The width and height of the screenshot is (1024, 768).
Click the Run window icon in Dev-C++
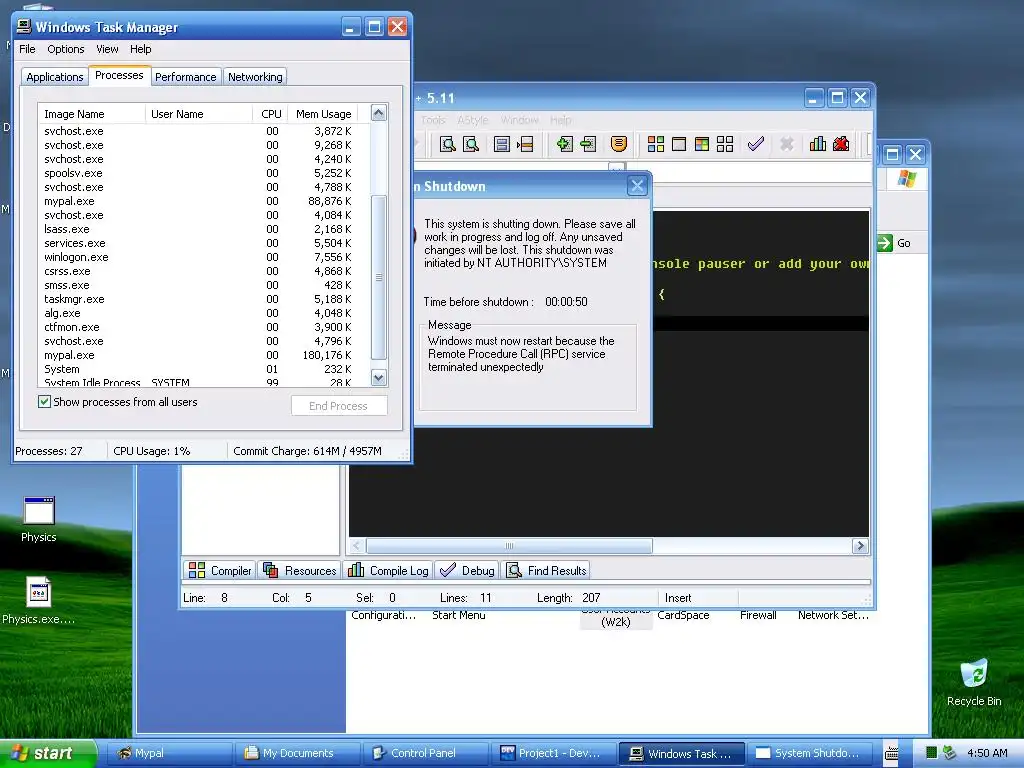coord(679,144)
